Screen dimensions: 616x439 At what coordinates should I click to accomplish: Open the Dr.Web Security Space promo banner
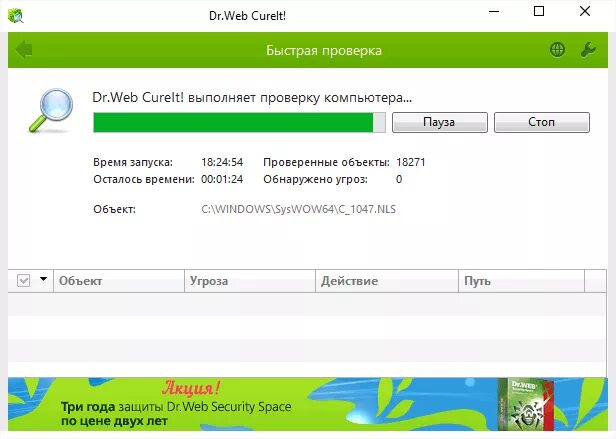tap(308, 404)
